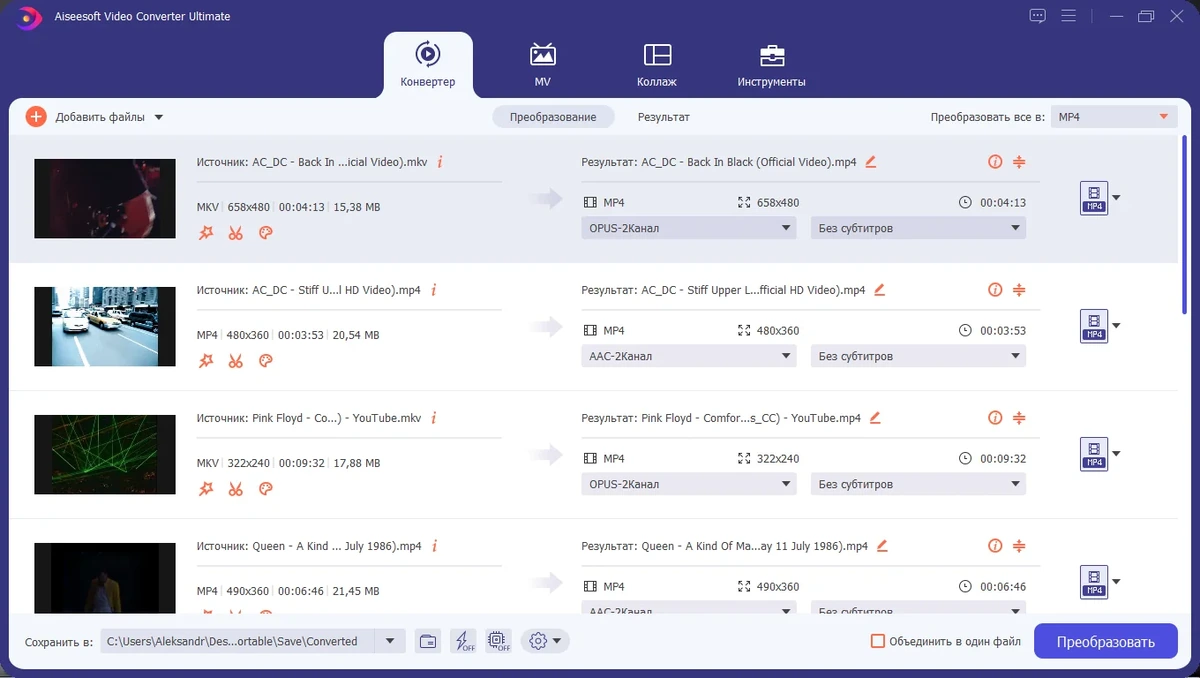Viewport: 1200px width, 678px height.
Task: Open the save path dropdown arrow
Action: (x=390, y=641)
